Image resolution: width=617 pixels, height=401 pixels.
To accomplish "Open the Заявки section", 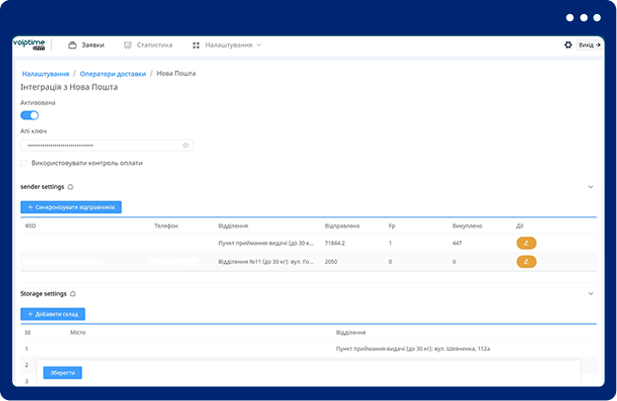I will [86, 45].
